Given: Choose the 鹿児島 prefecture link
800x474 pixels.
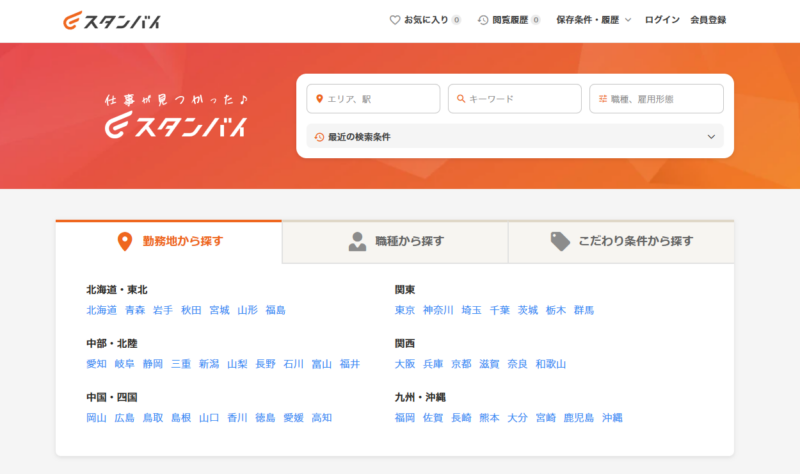Looking at the screenshot, I should (x=579, y=418).
